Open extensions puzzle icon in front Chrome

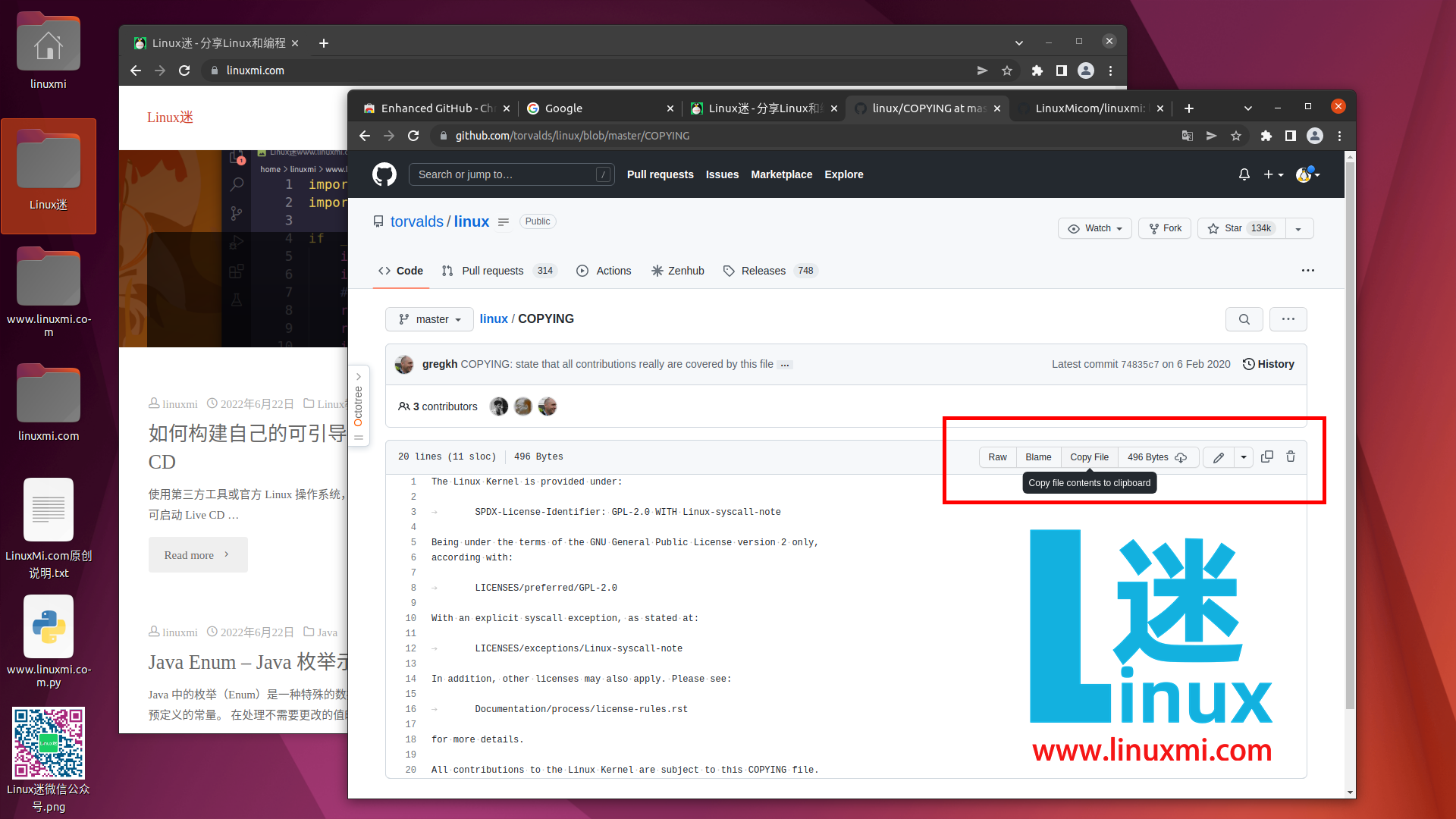1266,136
